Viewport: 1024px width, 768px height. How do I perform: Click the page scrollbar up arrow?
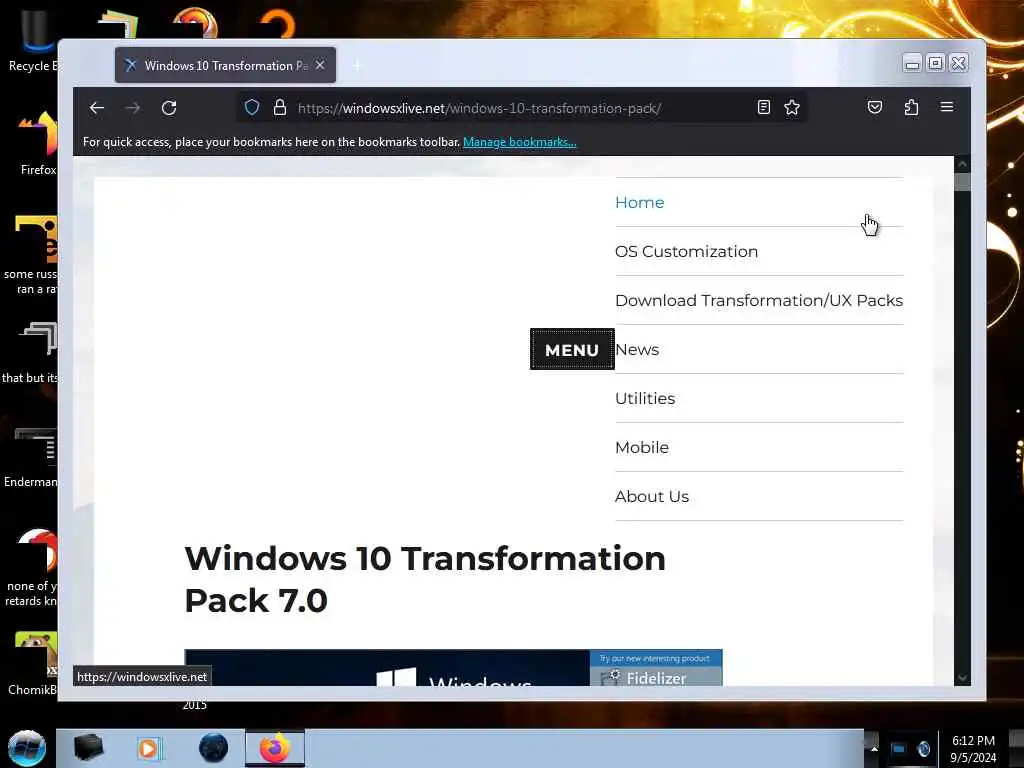click(962, 163)
